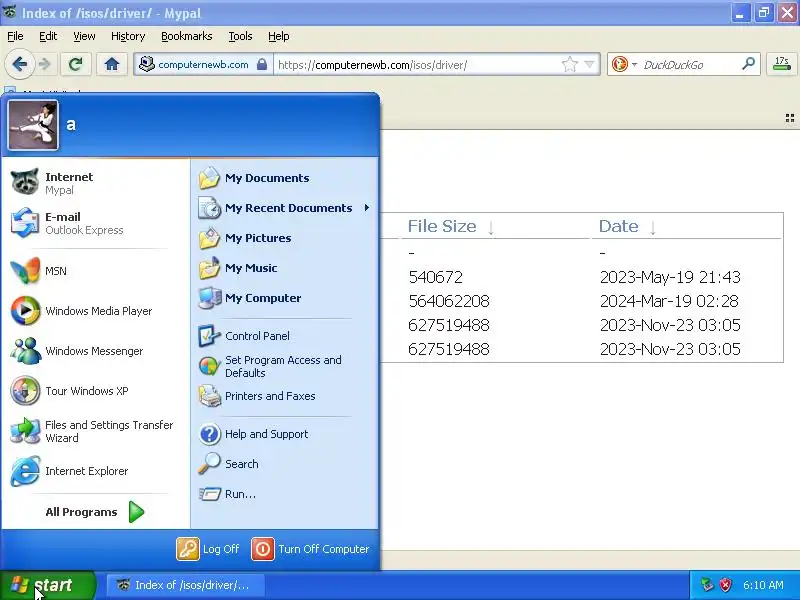The image size is (800, 600).
Task: Click the 17s toolbar indicator button
Action: 782,64
